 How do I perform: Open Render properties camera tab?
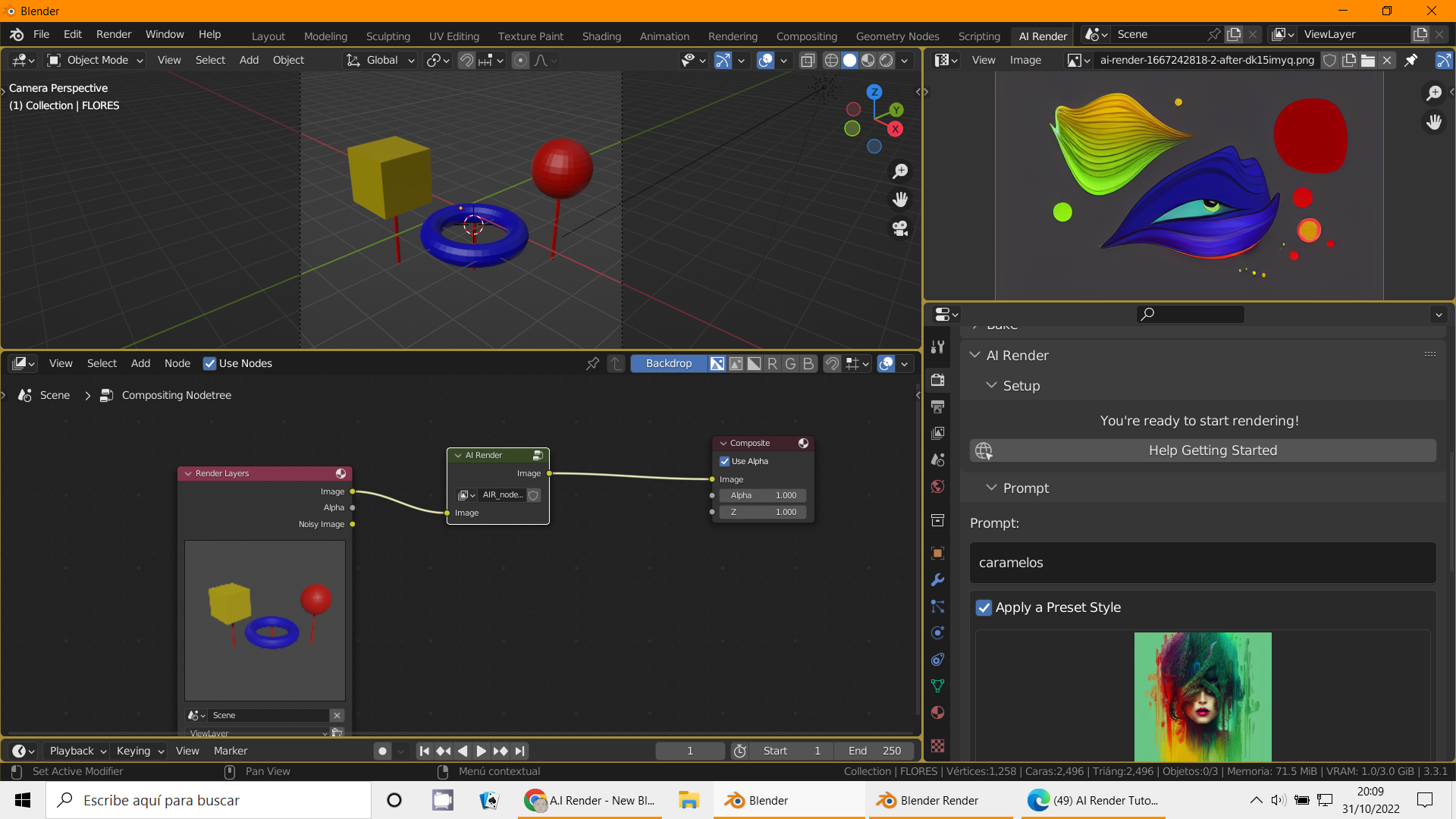coord(938,379)
